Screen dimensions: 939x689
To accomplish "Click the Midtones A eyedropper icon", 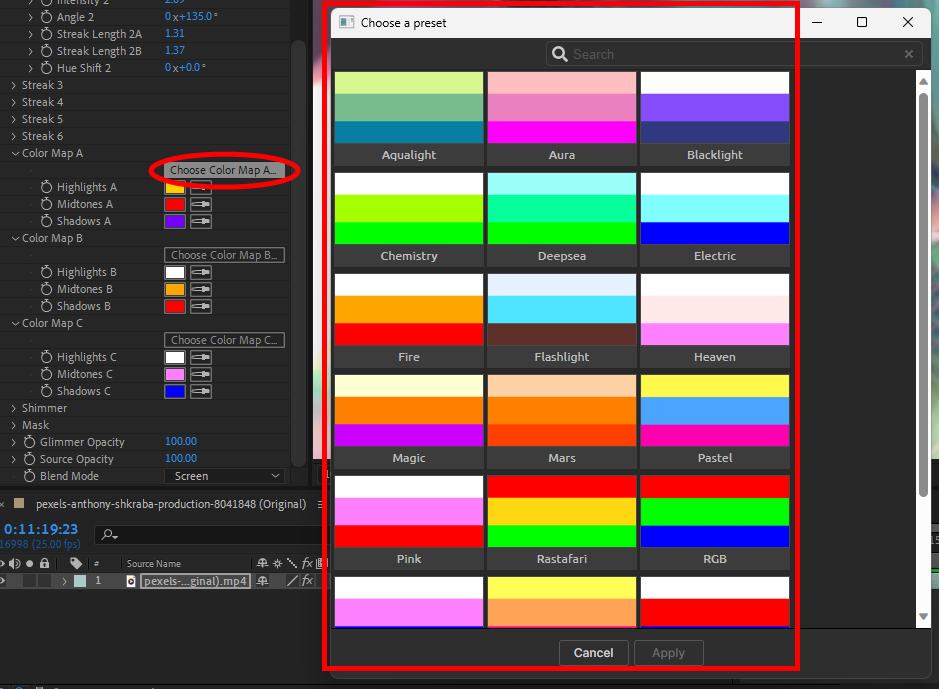I will (x=201, y=204).
